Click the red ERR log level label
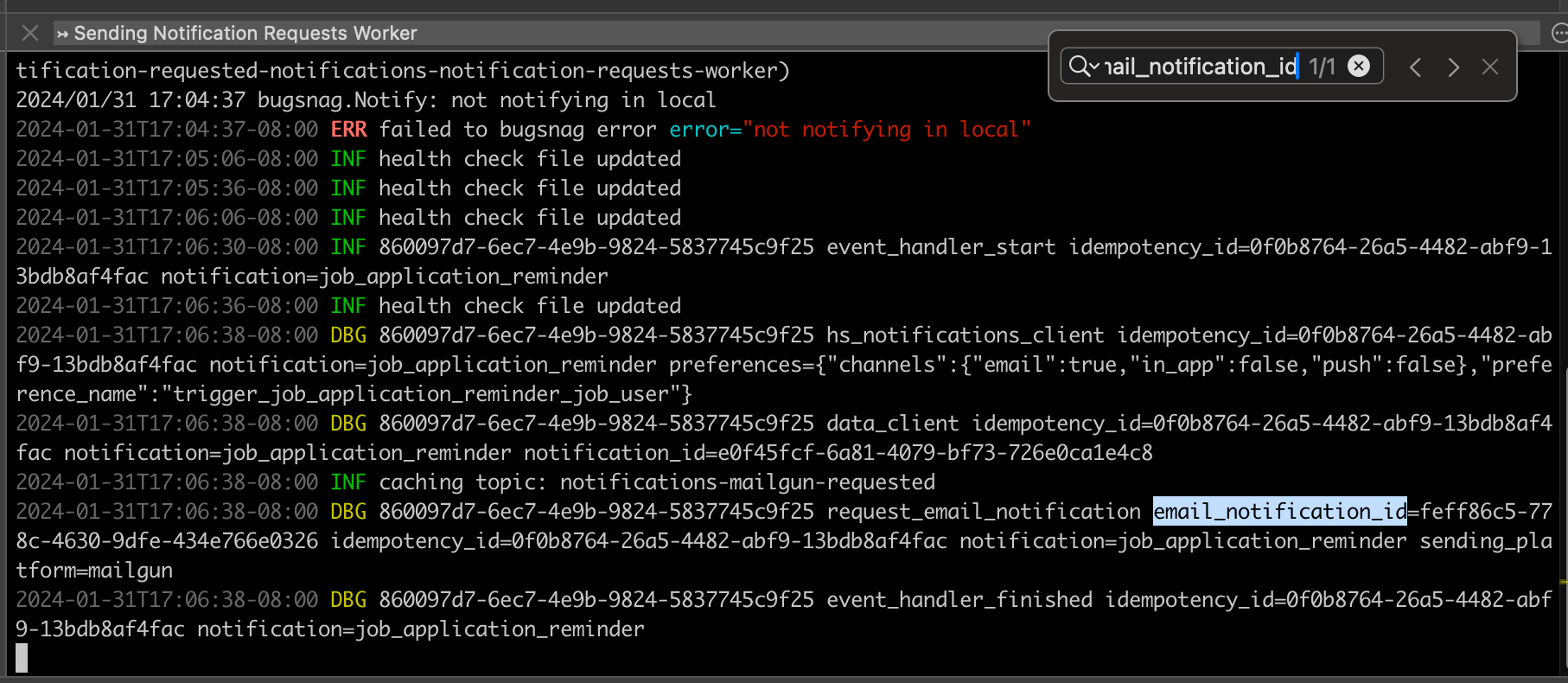The height and width of the screenshot is (683, 1568). coord(348,130)
